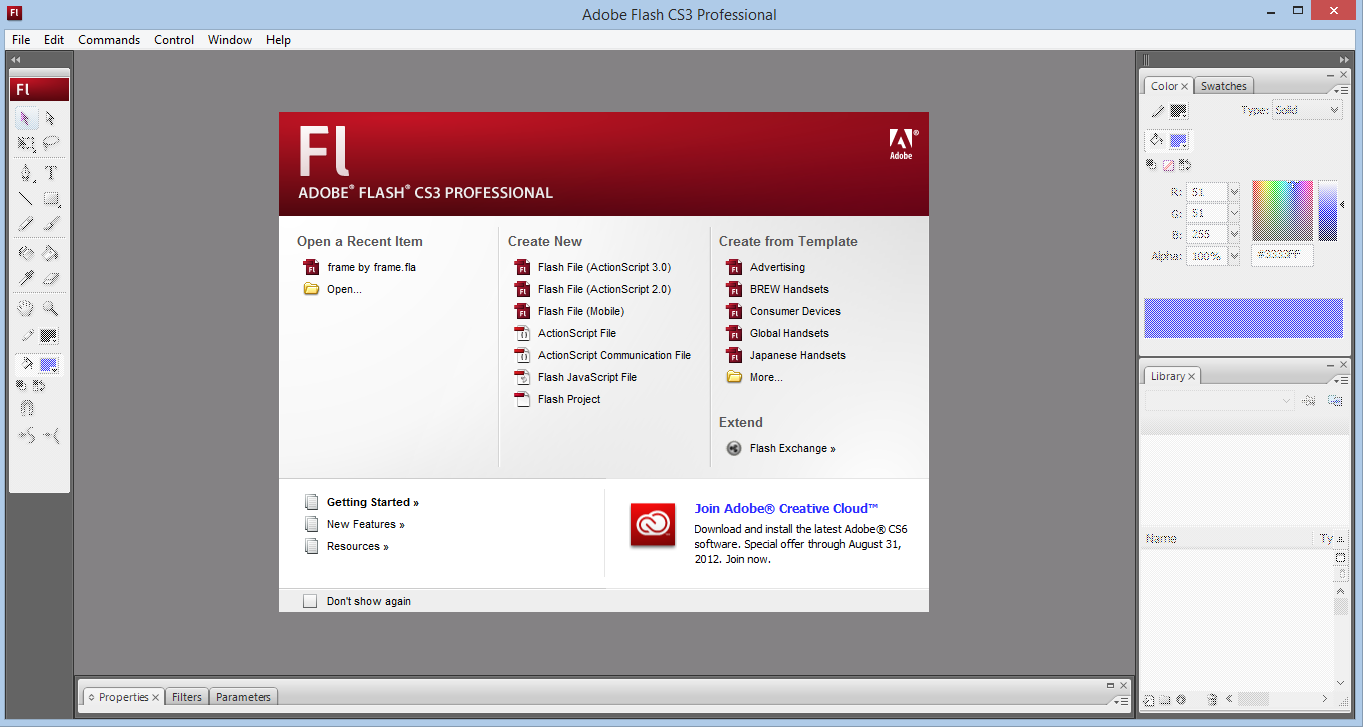Choose the Free Transform tool
The image size is (1363, 727).
(x=26, y=143)
